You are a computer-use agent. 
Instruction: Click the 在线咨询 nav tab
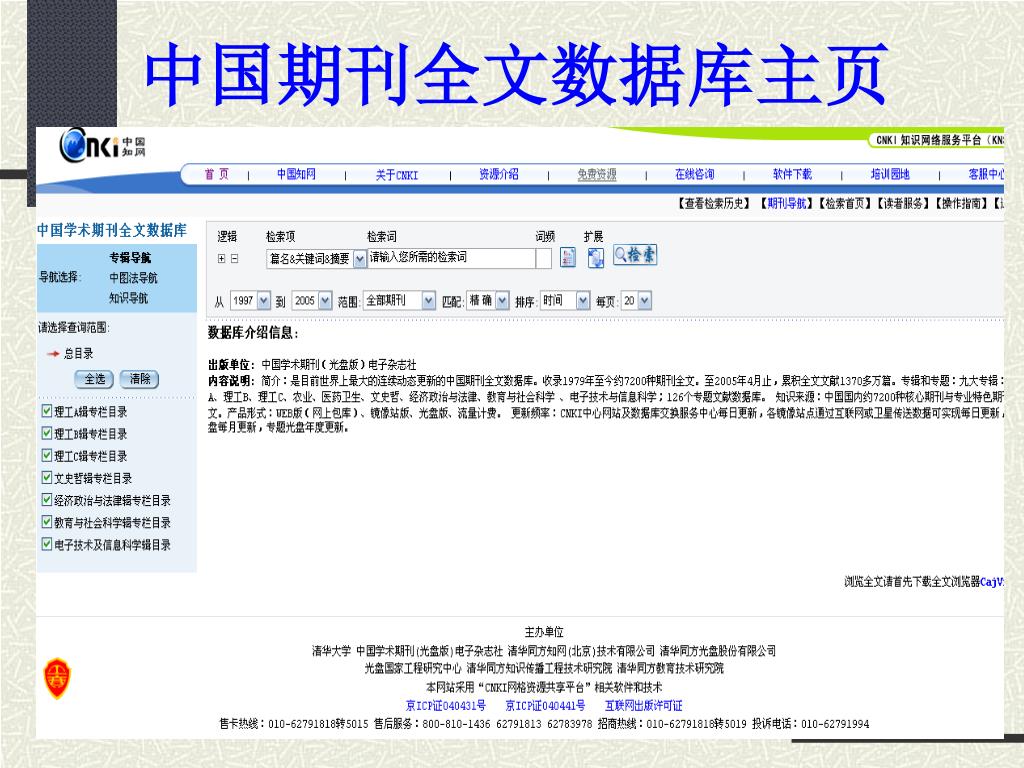click(x=695, y=174)
